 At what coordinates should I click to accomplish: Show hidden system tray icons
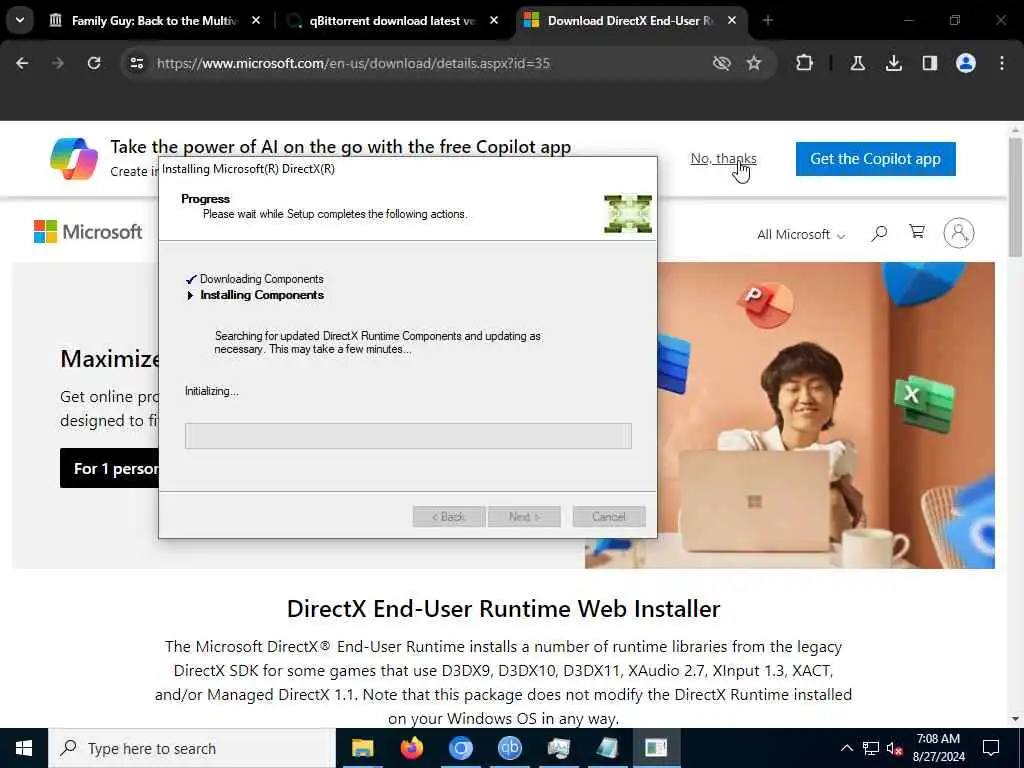pyautogui.click(x=846, y=748)
